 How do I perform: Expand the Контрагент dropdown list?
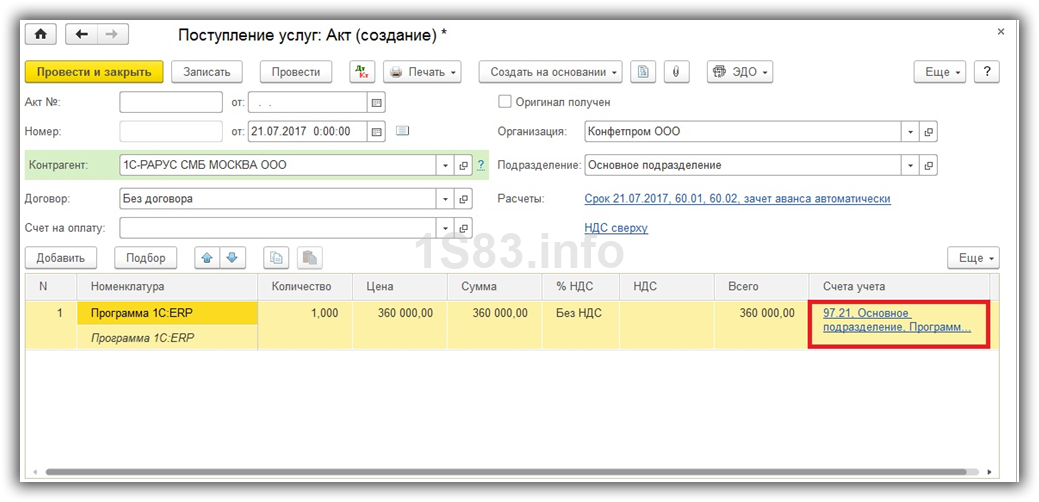point(444,165)
